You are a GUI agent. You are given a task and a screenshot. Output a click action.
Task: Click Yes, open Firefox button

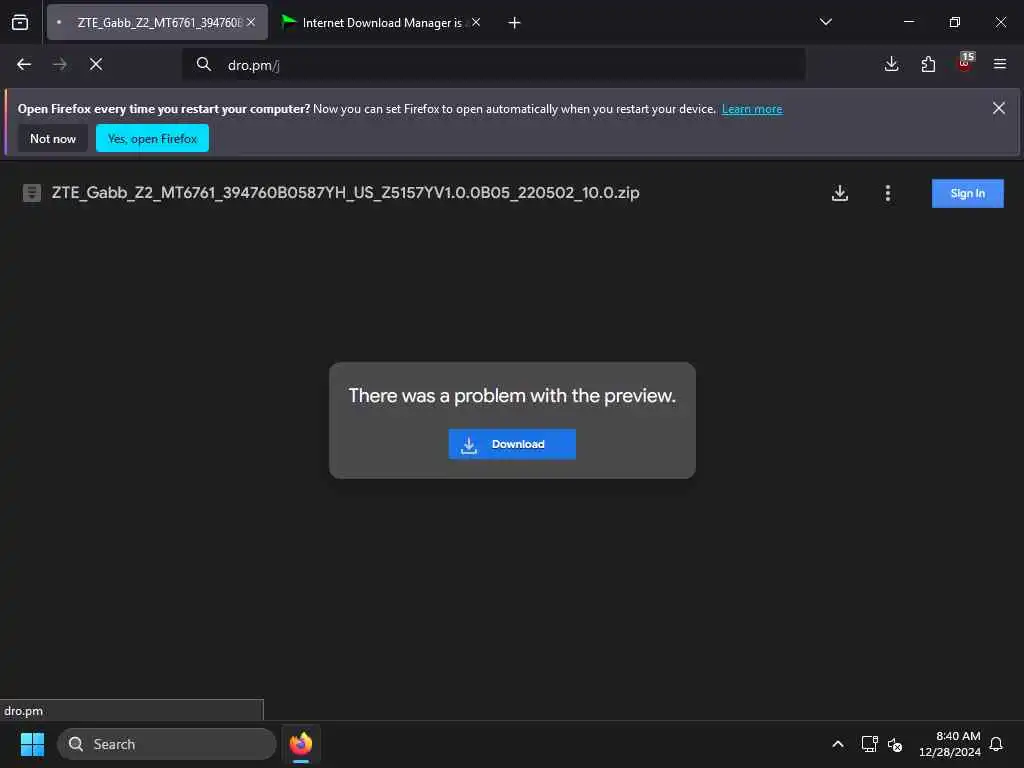(x=152, y=138)
